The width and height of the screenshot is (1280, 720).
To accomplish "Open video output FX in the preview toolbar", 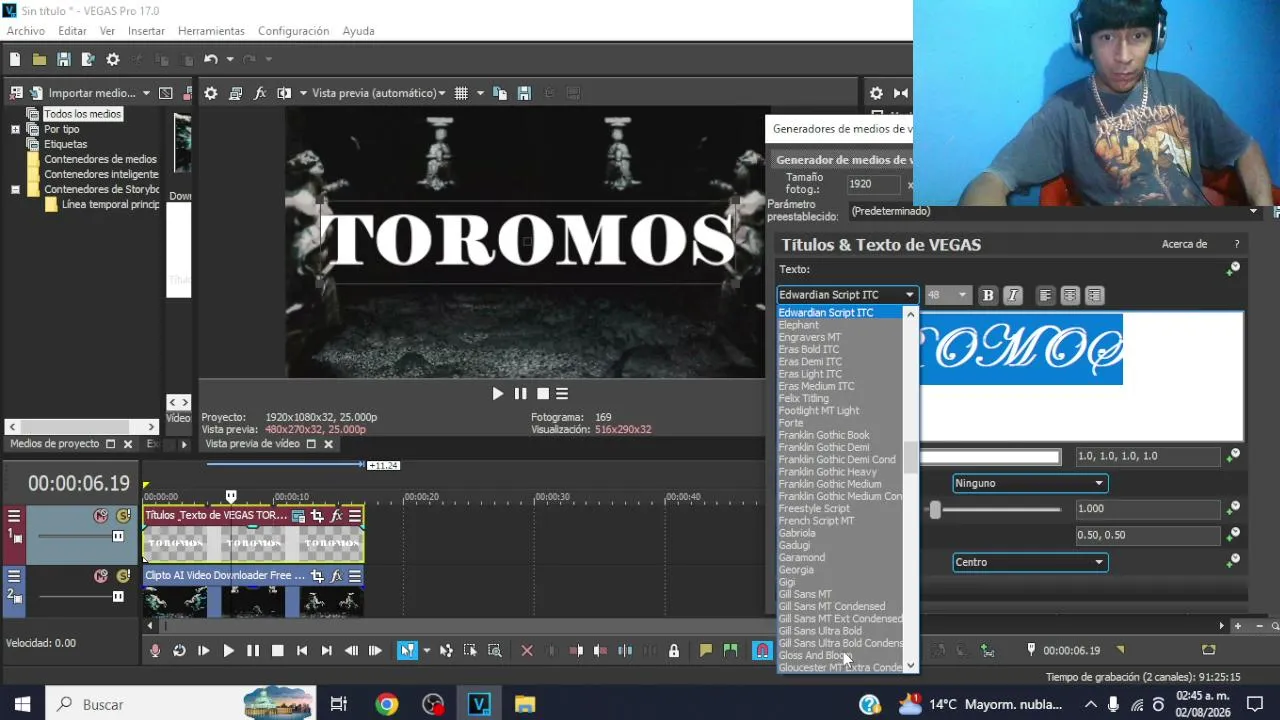I will [x=260, y=93].
